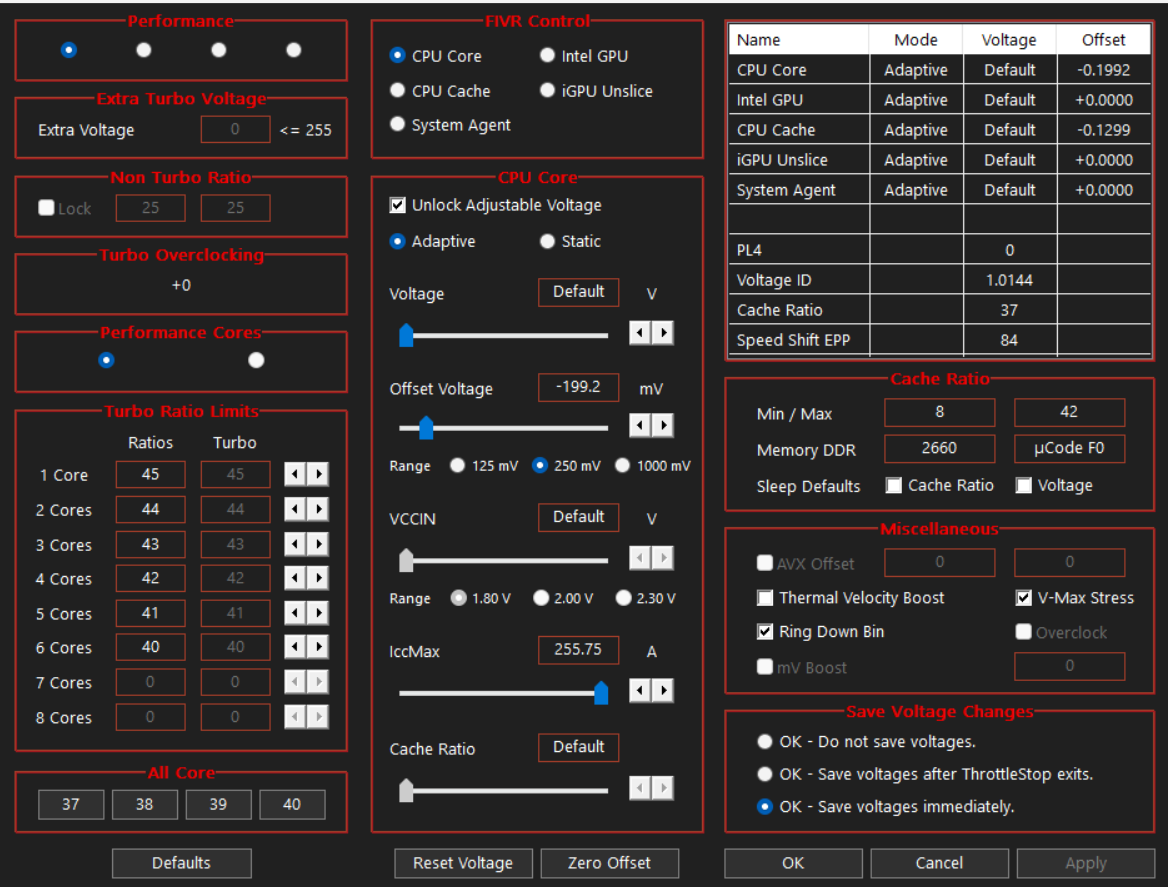
Task: Increase the 1 Core turbo ratio
Action: click(x=318, y=474)
